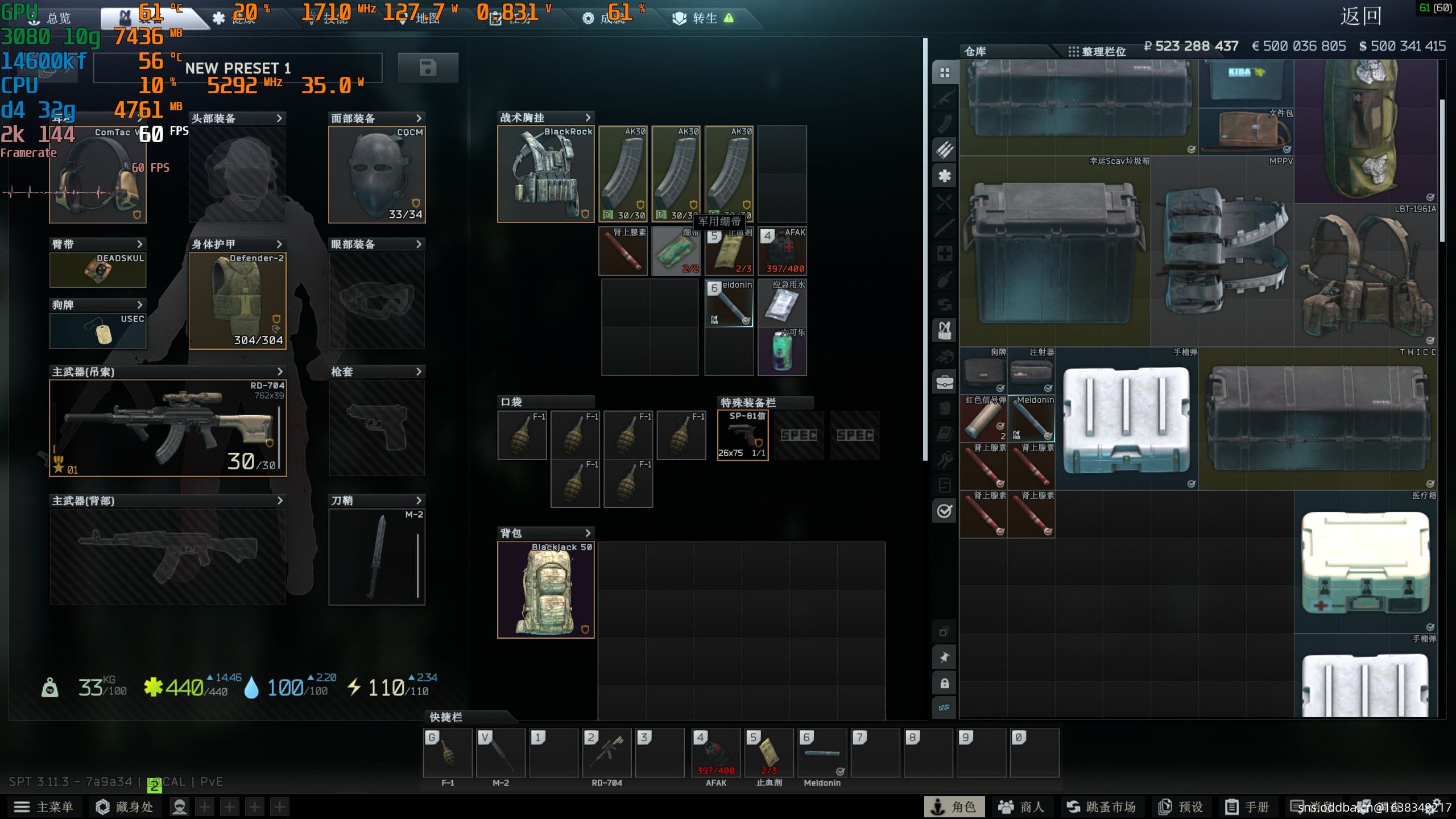Click the first plus slot in bottom bar
Viewport: 1456px width, 819px height.
[205, 806]
